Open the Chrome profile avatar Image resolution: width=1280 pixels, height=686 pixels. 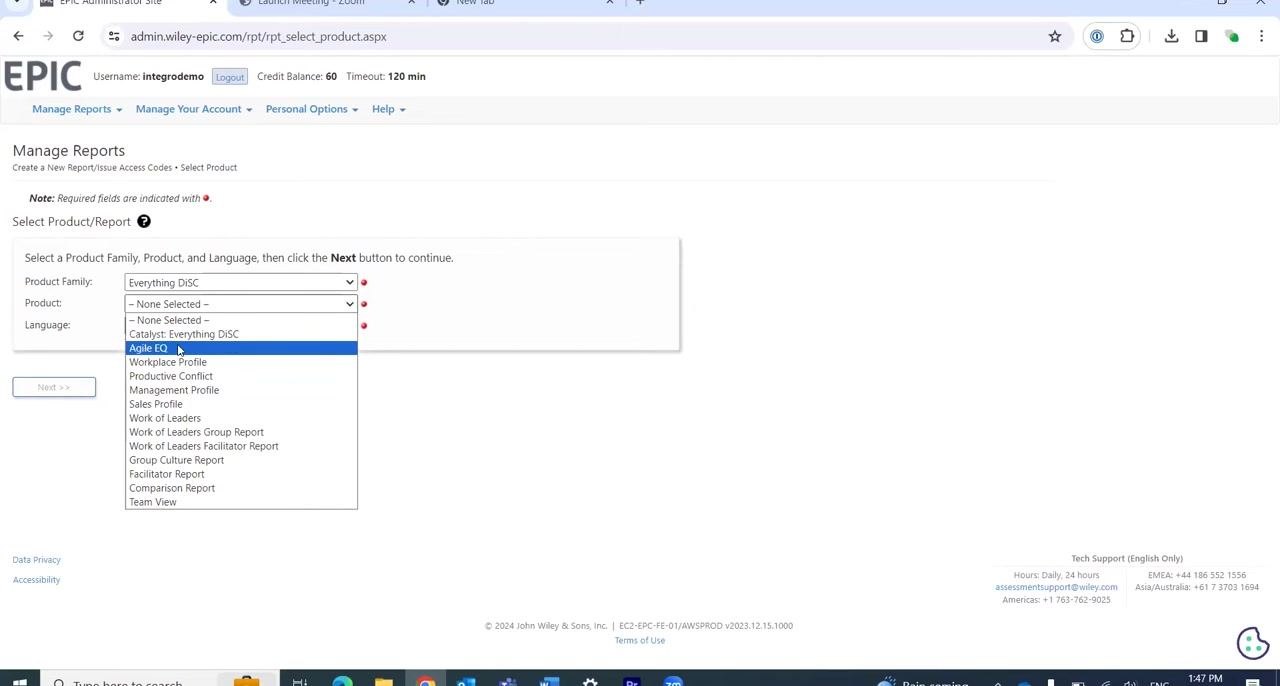[1232, 36]
